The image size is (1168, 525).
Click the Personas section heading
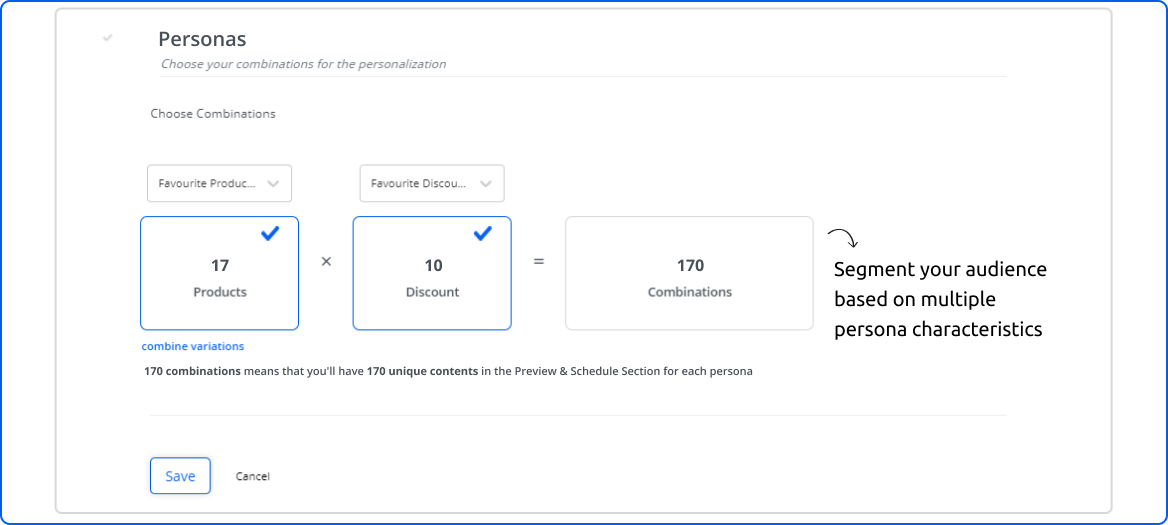pos(202,39)
